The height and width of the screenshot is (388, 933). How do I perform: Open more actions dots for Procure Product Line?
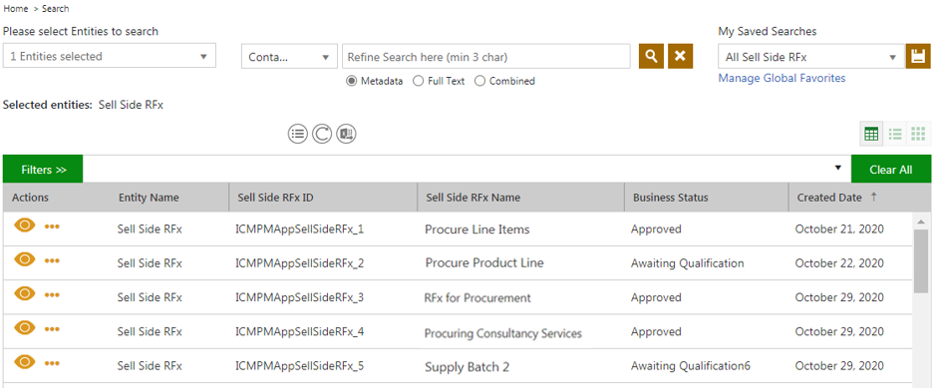52,261
